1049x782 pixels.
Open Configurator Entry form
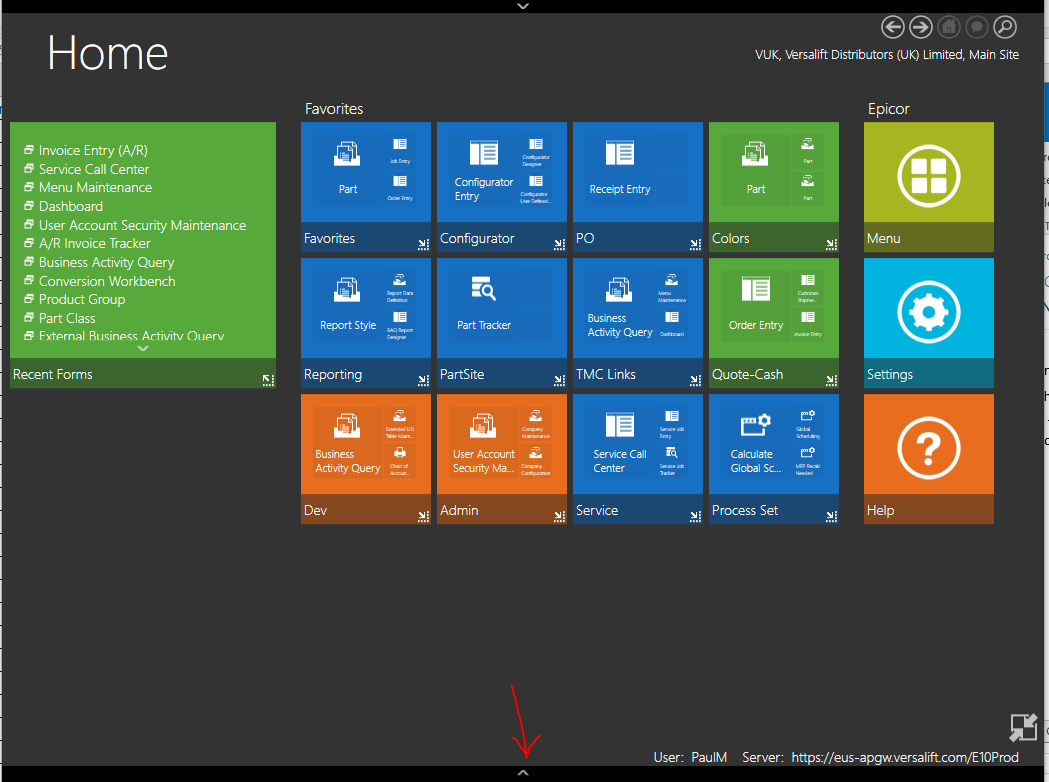(483, 169)
